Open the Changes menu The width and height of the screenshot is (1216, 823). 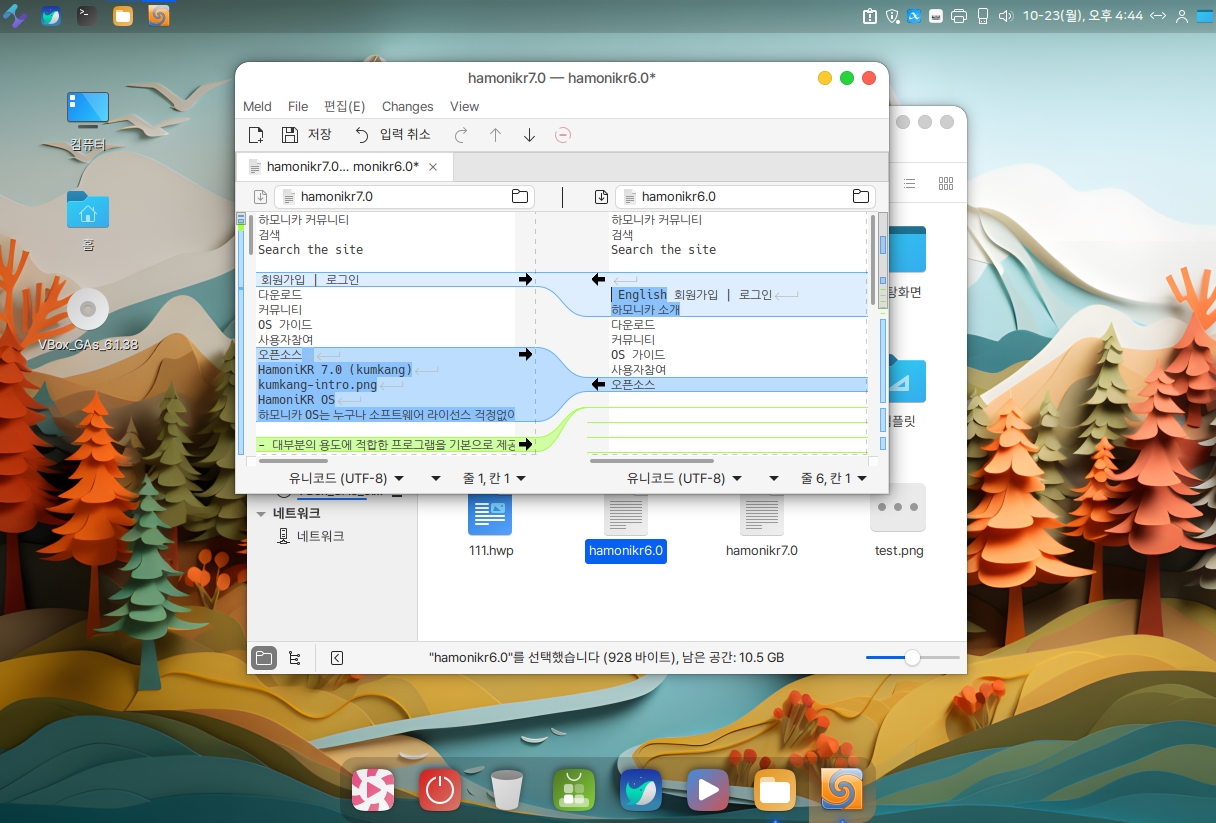click(407, 107)
